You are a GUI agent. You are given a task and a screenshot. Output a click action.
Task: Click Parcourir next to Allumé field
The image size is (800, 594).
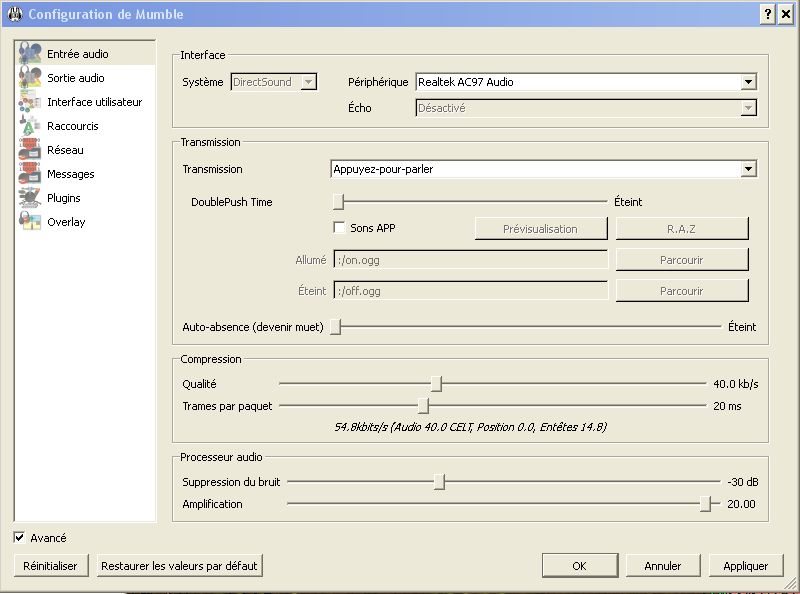pyautogui.click(x=682, y=260)
